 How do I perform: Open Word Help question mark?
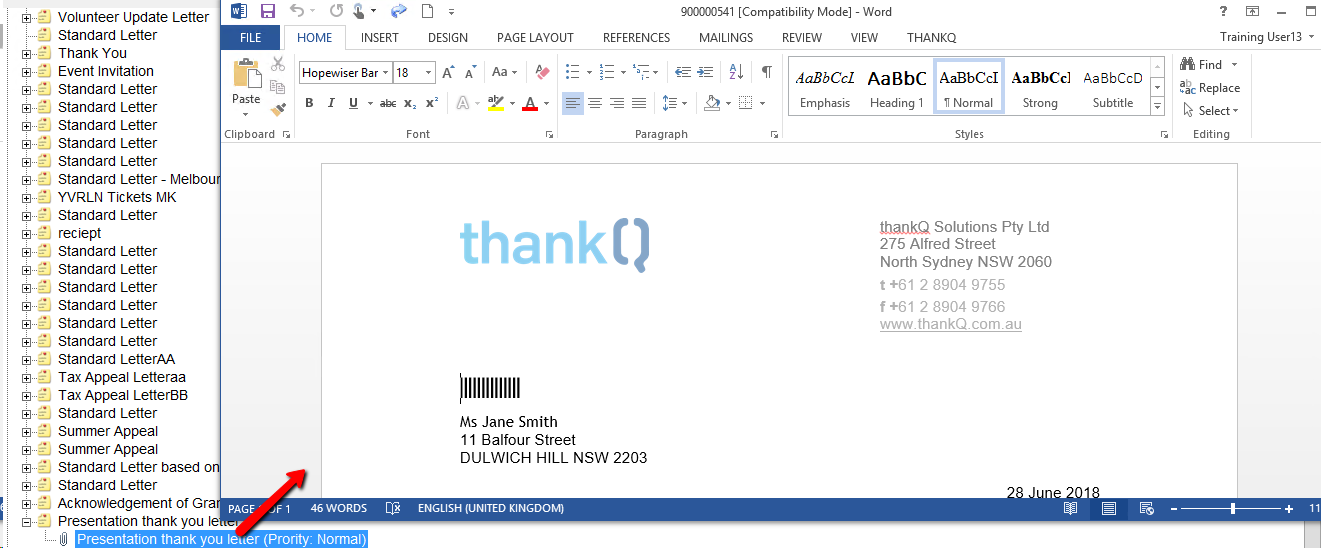(1223, 11)
